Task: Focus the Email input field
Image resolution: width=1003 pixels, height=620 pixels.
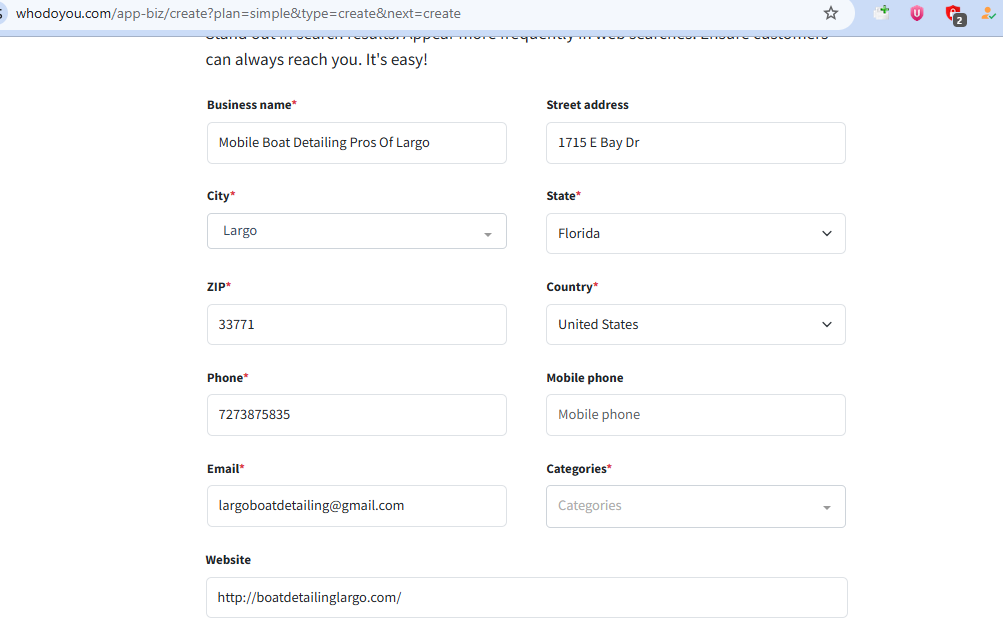Action: (x=356, y=506)
